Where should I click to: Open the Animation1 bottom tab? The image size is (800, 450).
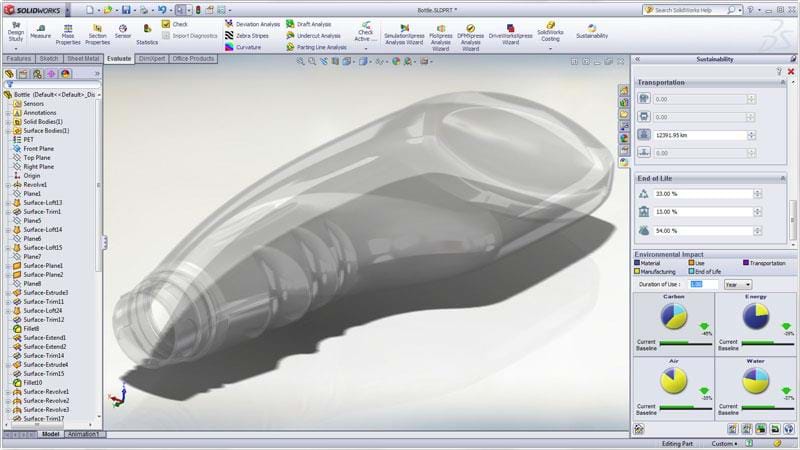click(83, 434)
